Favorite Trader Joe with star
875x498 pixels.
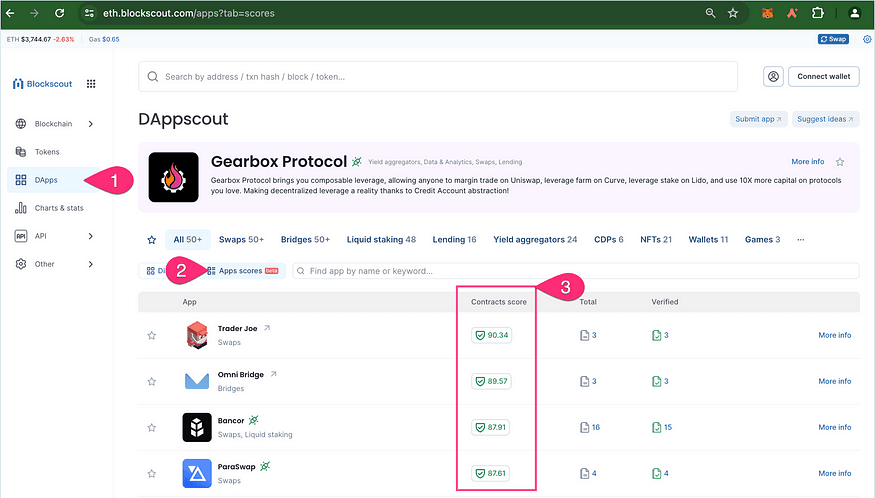(151, 336)
